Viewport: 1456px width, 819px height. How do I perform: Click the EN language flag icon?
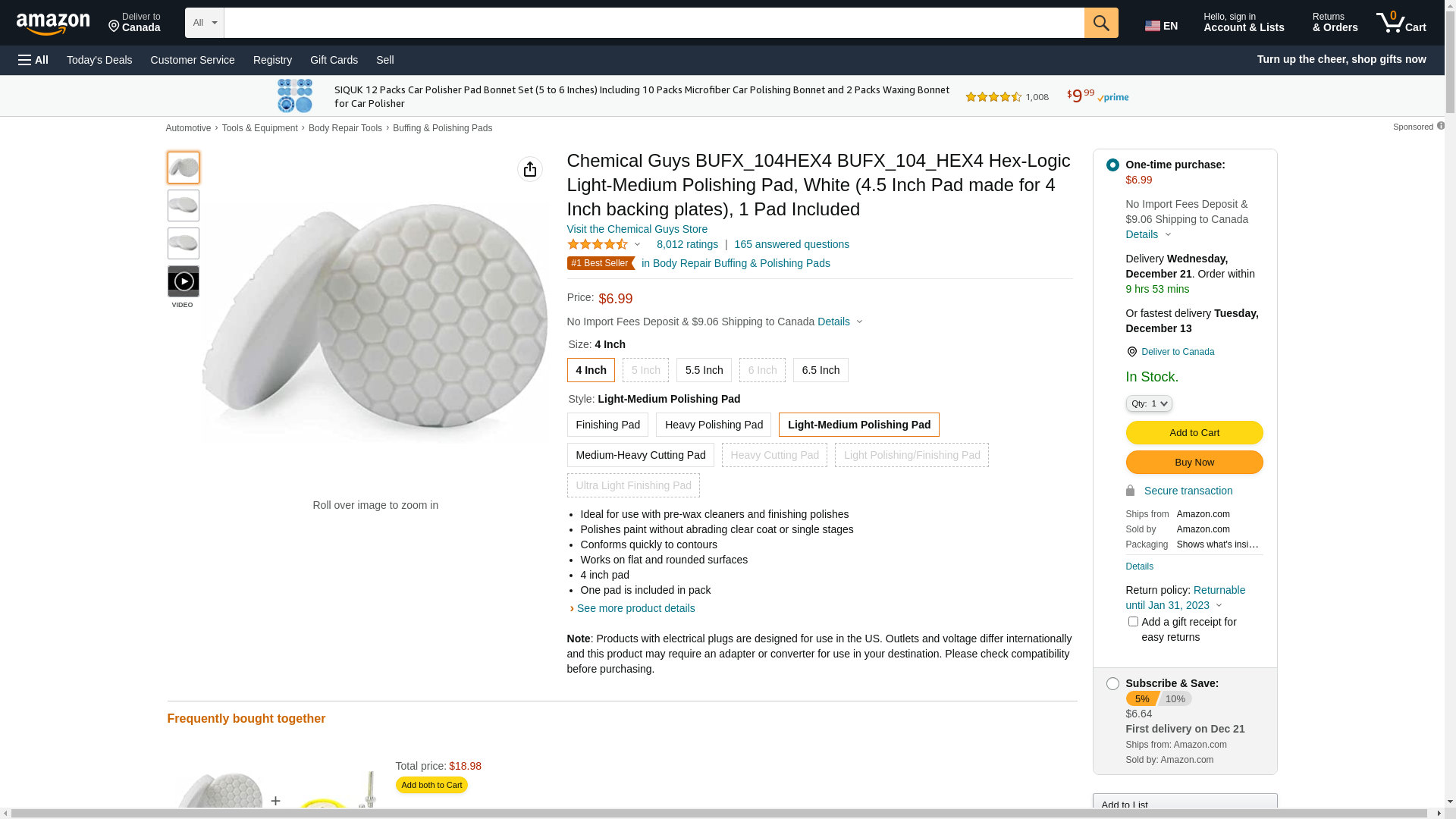pyautogui.click(x=1152, y=26)
